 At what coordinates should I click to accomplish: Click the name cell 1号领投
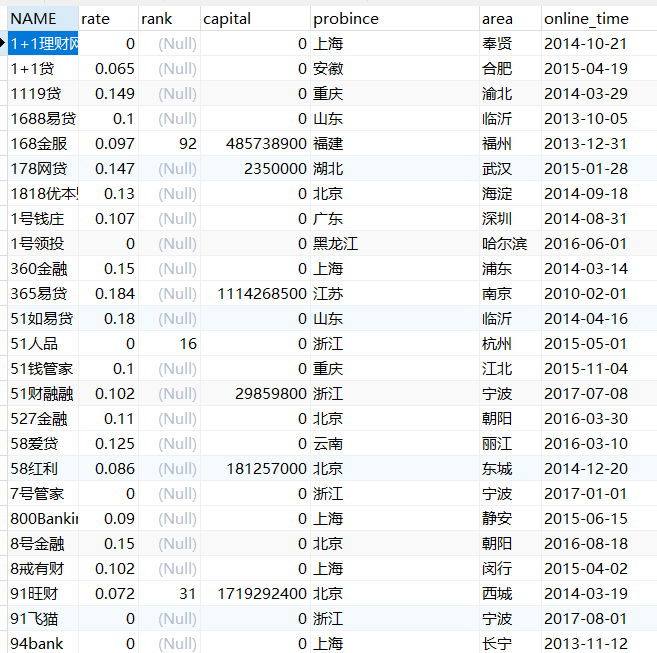tap(43, 244)
